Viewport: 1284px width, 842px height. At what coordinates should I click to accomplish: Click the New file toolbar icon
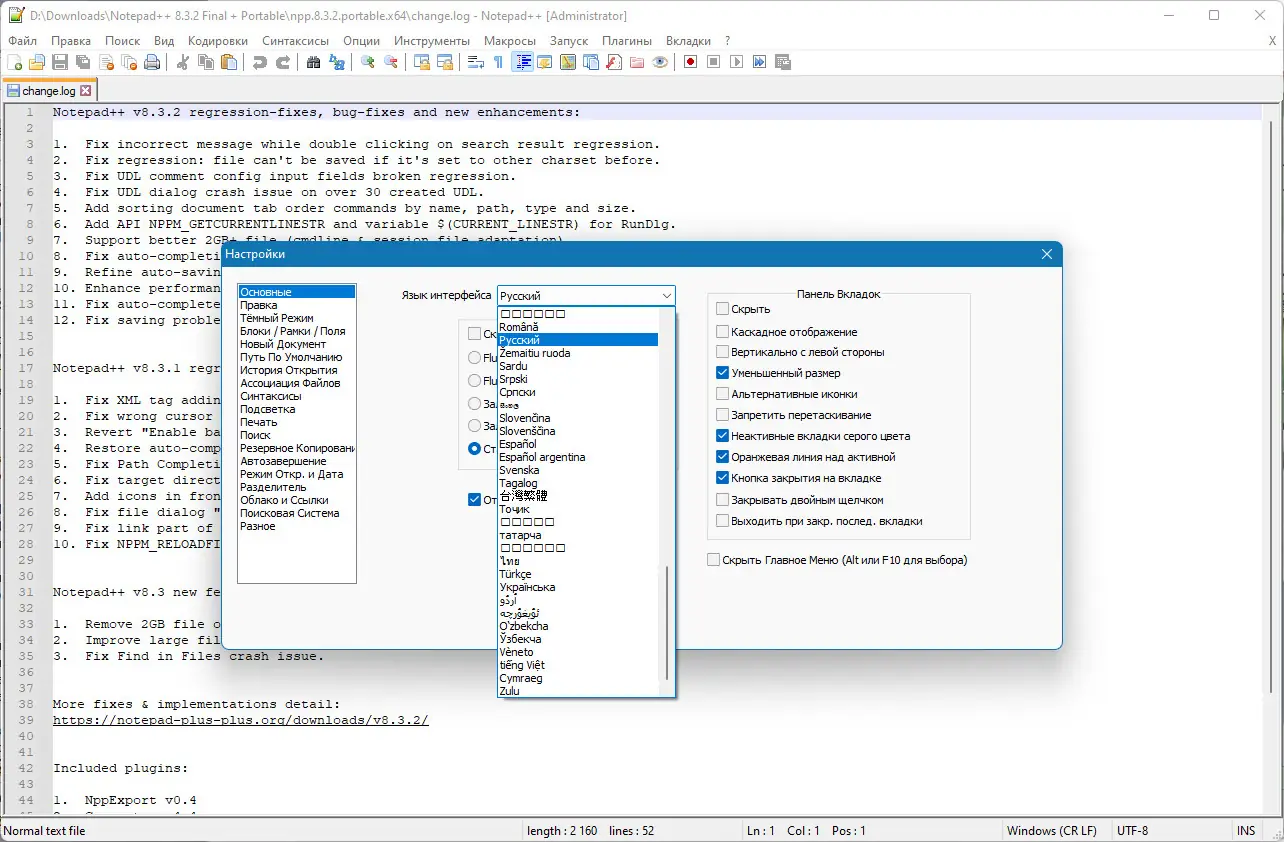tap(15, 62)
